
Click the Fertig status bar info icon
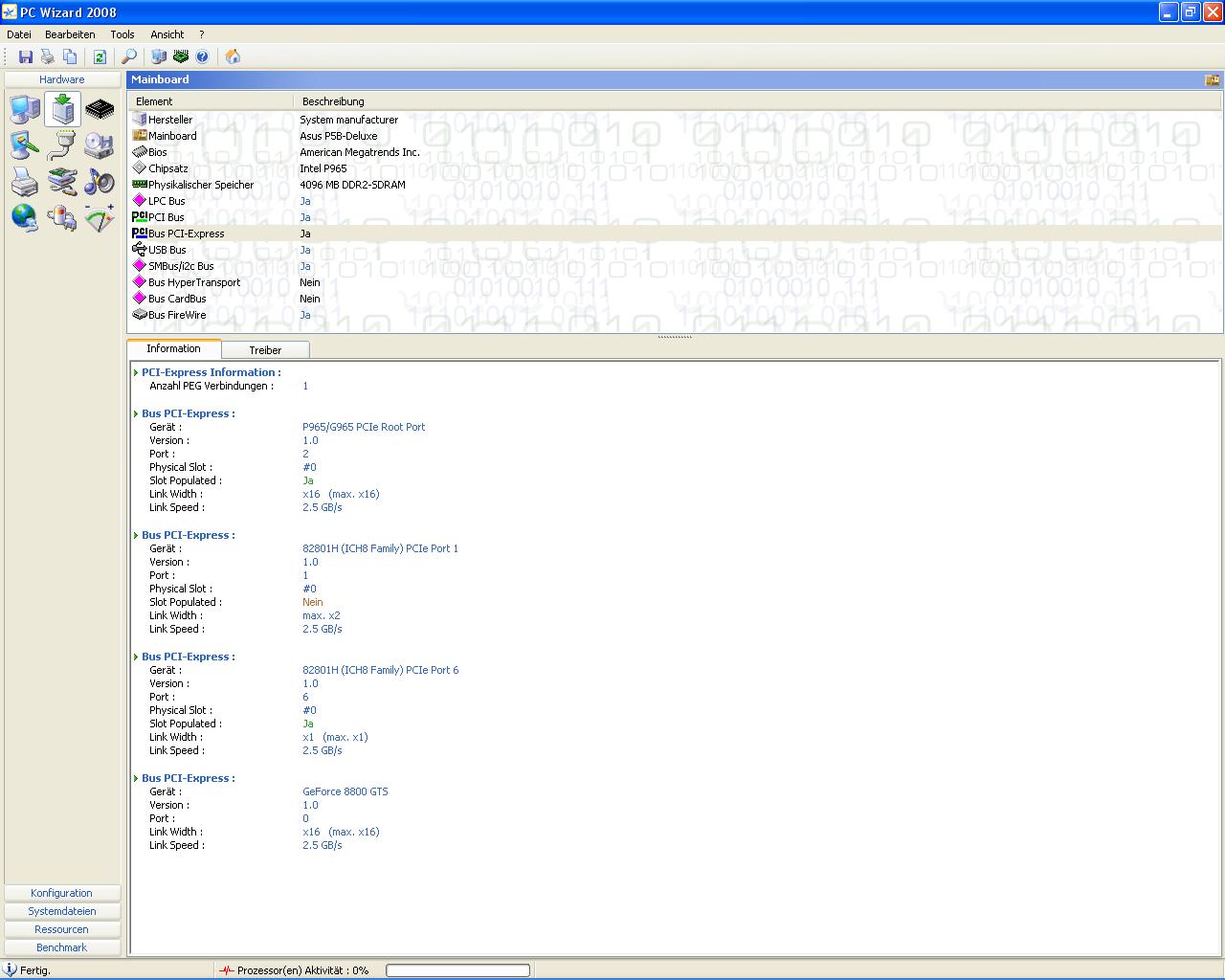[11, 969]
